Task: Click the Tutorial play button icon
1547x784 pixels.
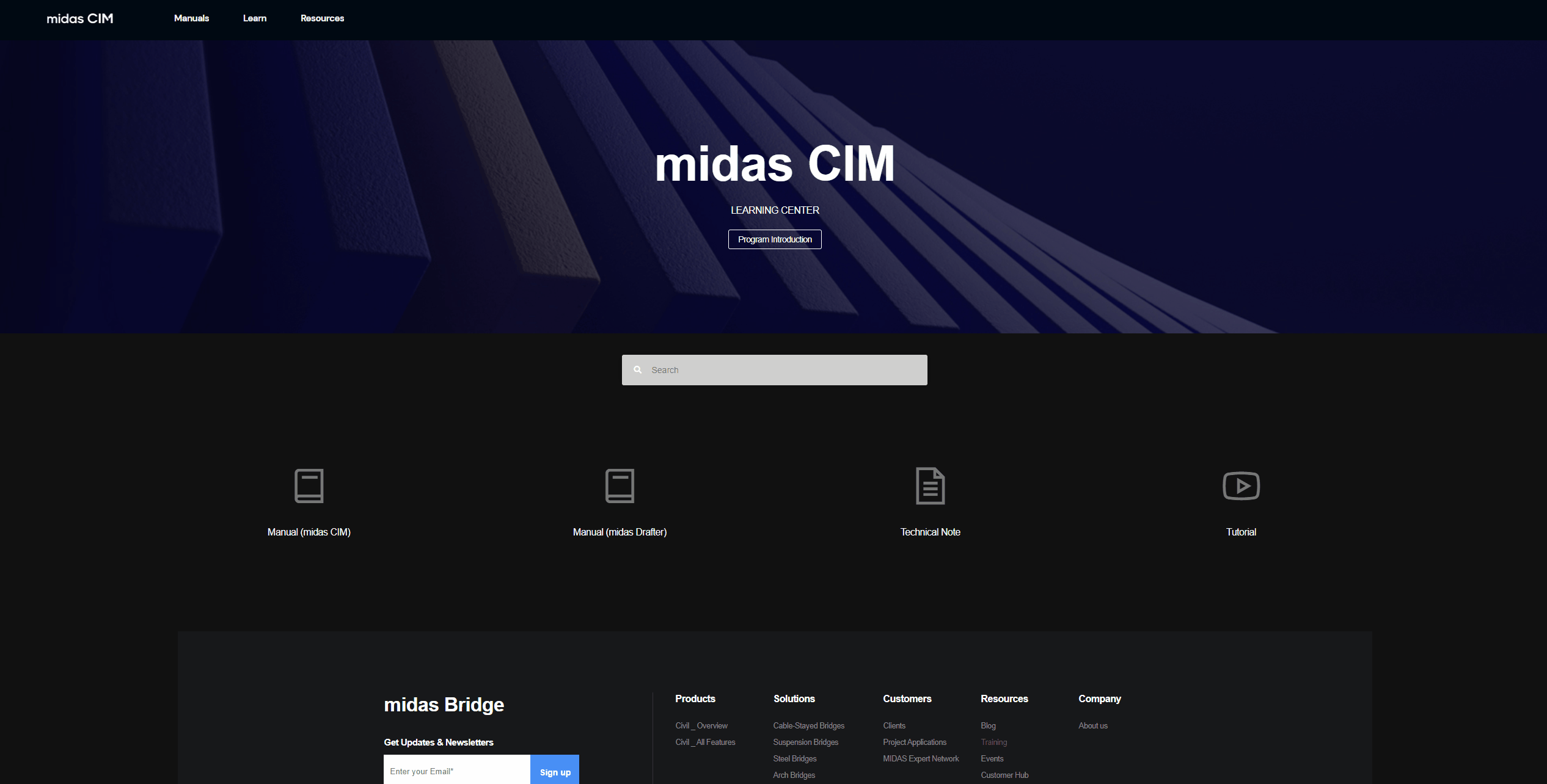Action: [1240, 486]
